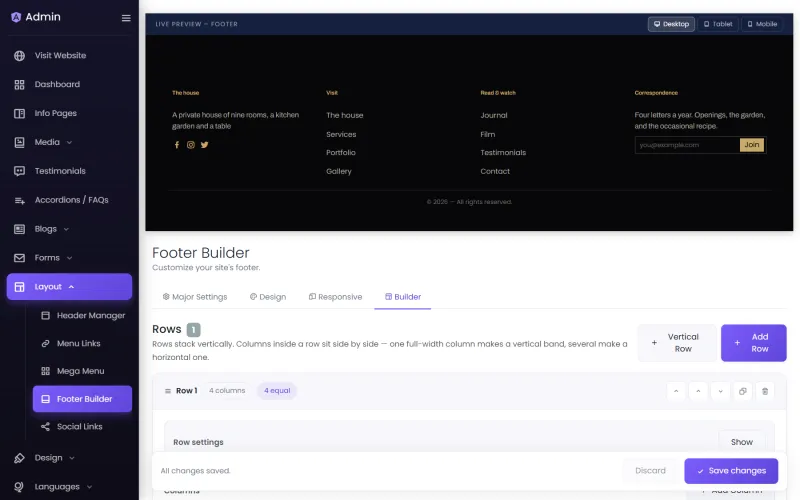This screenshot has width=800, height=500.
Task: Open the Design tab in Footer Builder
Action: [x=268, y=297]
